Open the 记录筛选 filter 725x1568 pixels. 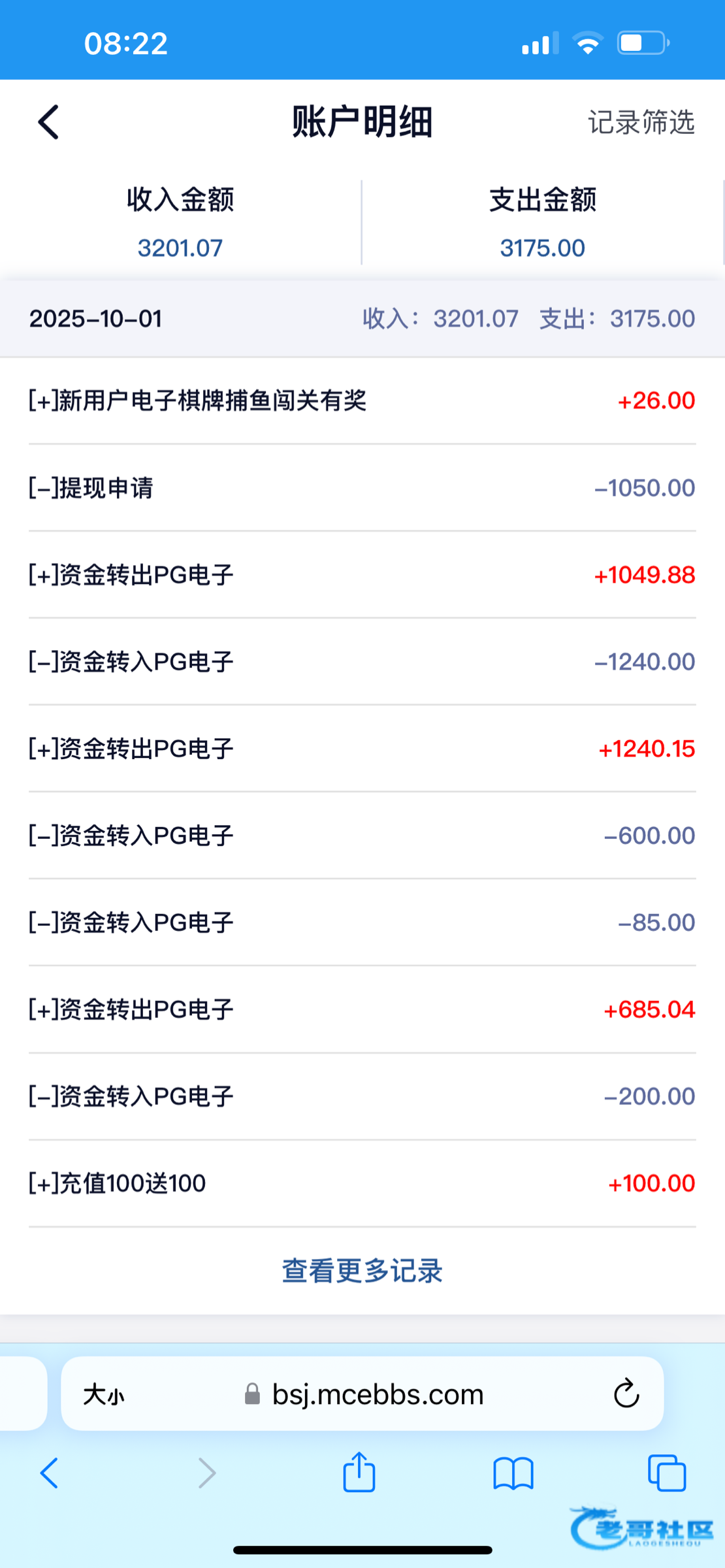point(641,122)
